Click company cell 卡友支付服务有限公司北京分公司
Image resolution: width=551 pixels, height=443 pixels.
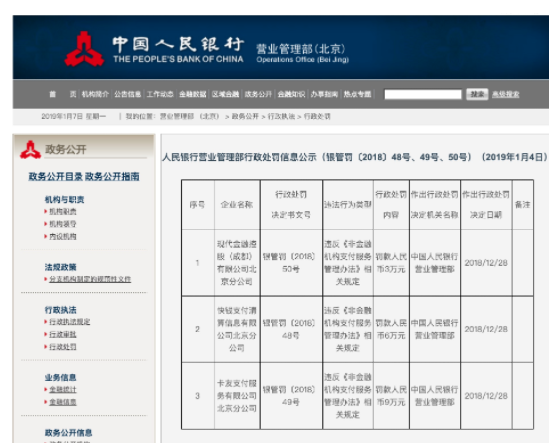tap(236, 396)
